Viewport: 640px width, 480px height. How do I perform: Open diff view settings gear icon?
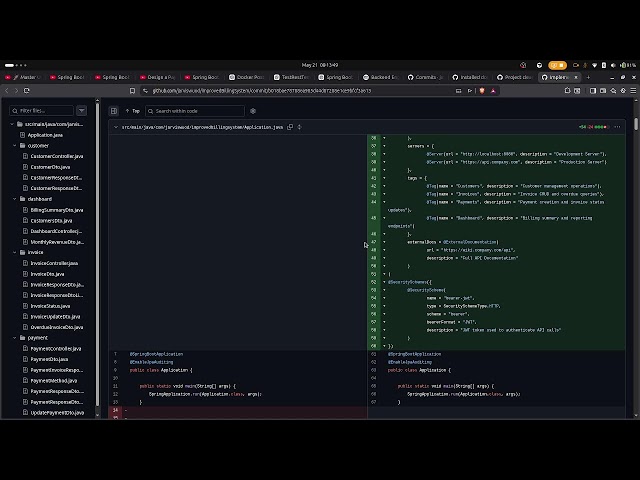253,111
